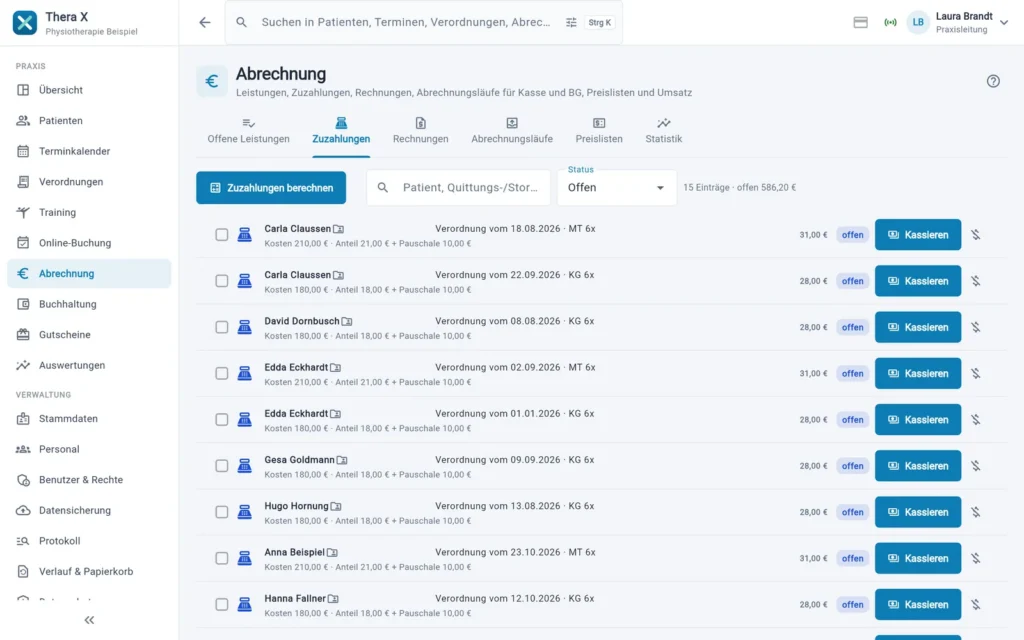Click waive icon in Gesa Goldmann row
This screenshot has width=1024, height=640.
point(976,466)
